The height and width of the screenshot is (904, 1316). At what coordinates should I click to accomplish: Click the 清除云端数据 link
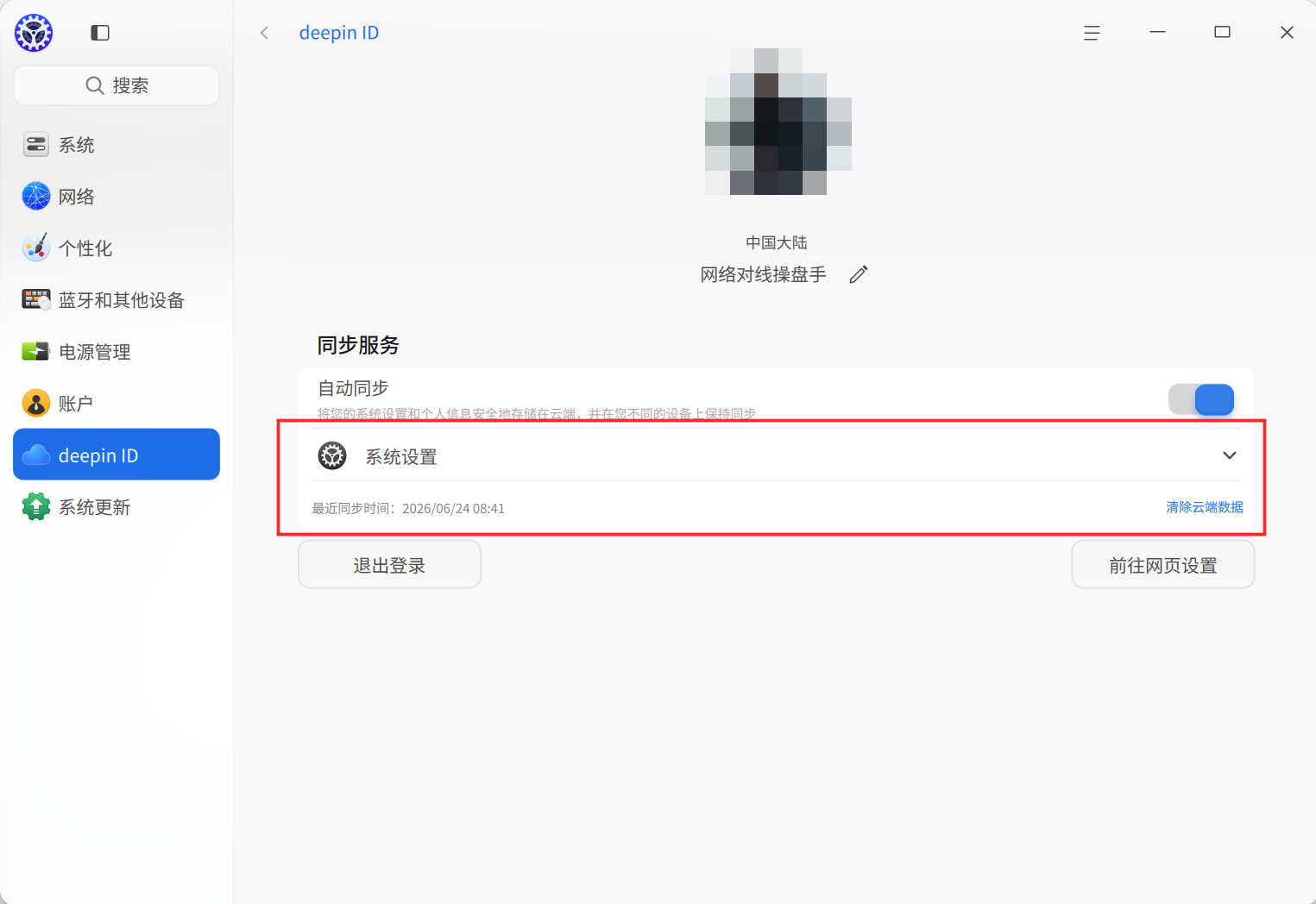coord(1205,507)
